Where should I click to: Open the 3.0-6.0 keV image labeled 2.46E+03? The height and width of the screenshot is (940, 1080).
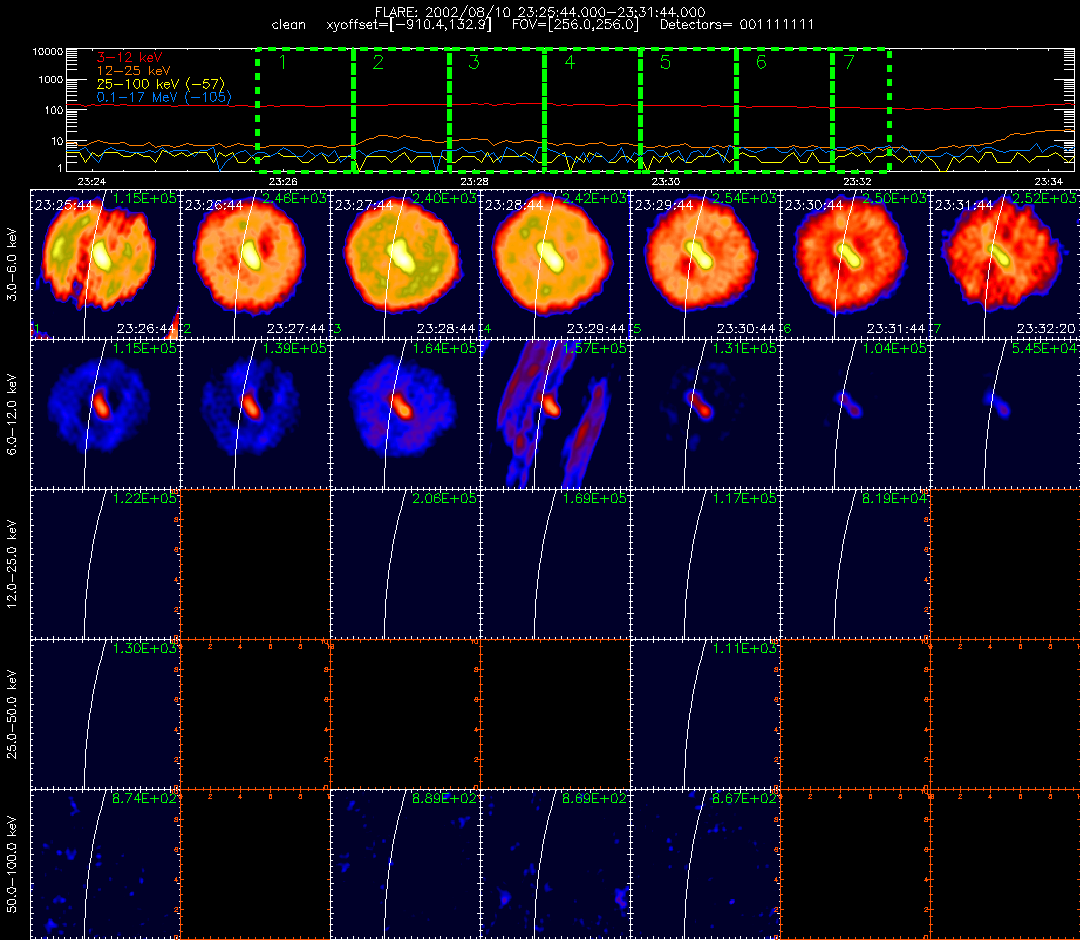coord(256,264)
